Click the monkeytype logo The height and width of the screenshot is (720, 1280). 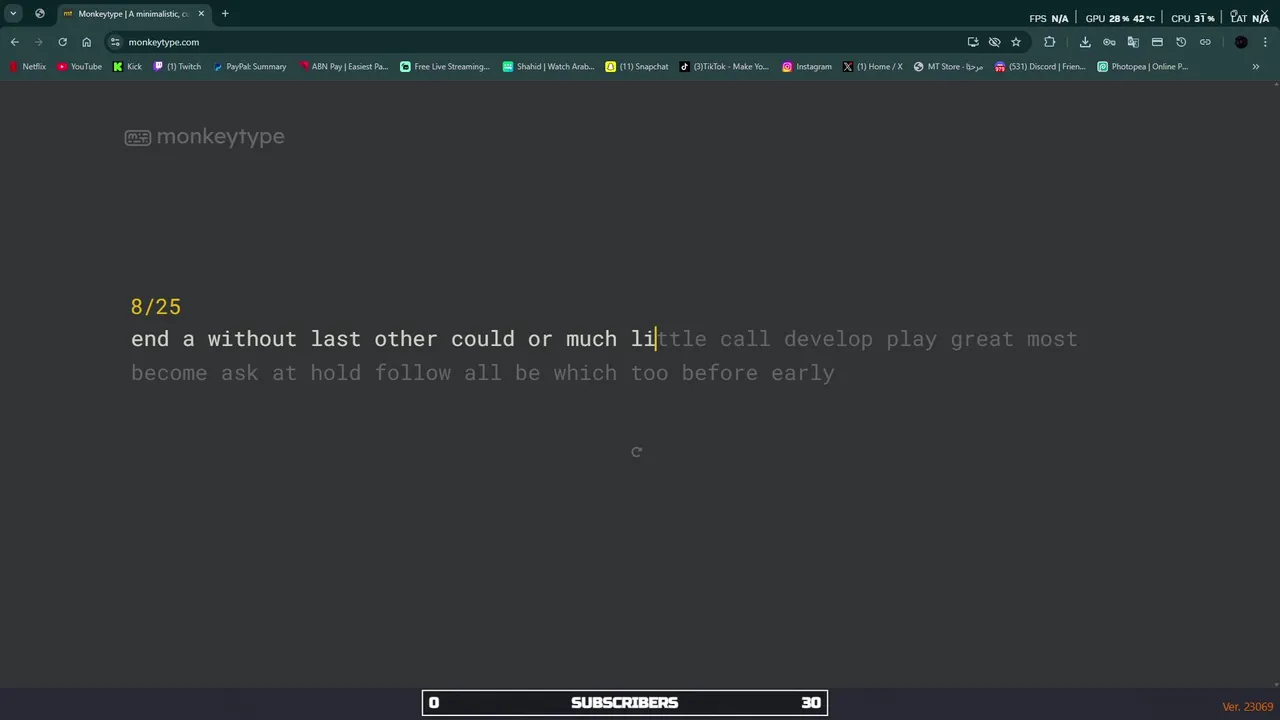pos(204,137)
